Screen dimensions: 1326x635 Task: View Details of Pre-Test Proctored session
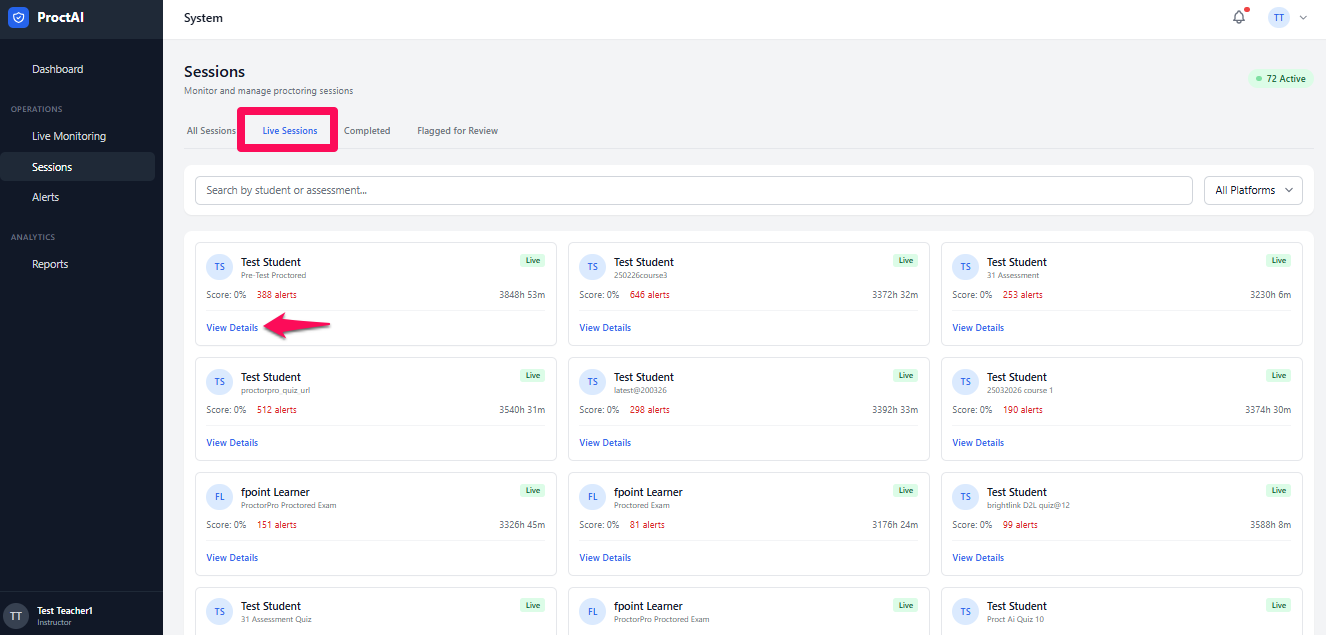click(232, 328)
